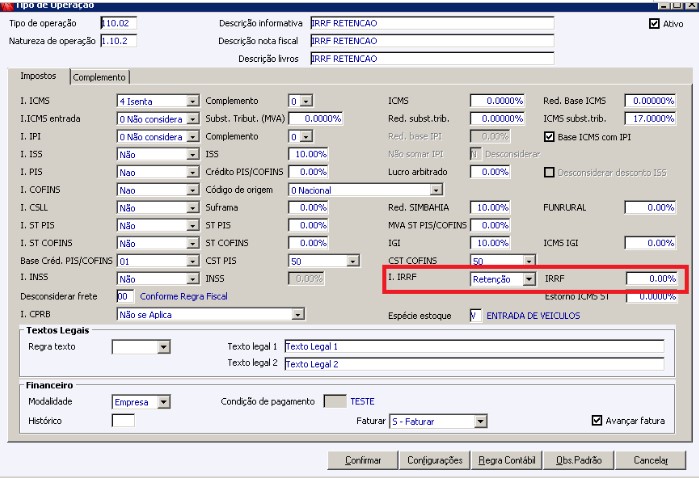Click the Descrição livros field
This screenshot has width=699, height=478.
click(432, 58)
